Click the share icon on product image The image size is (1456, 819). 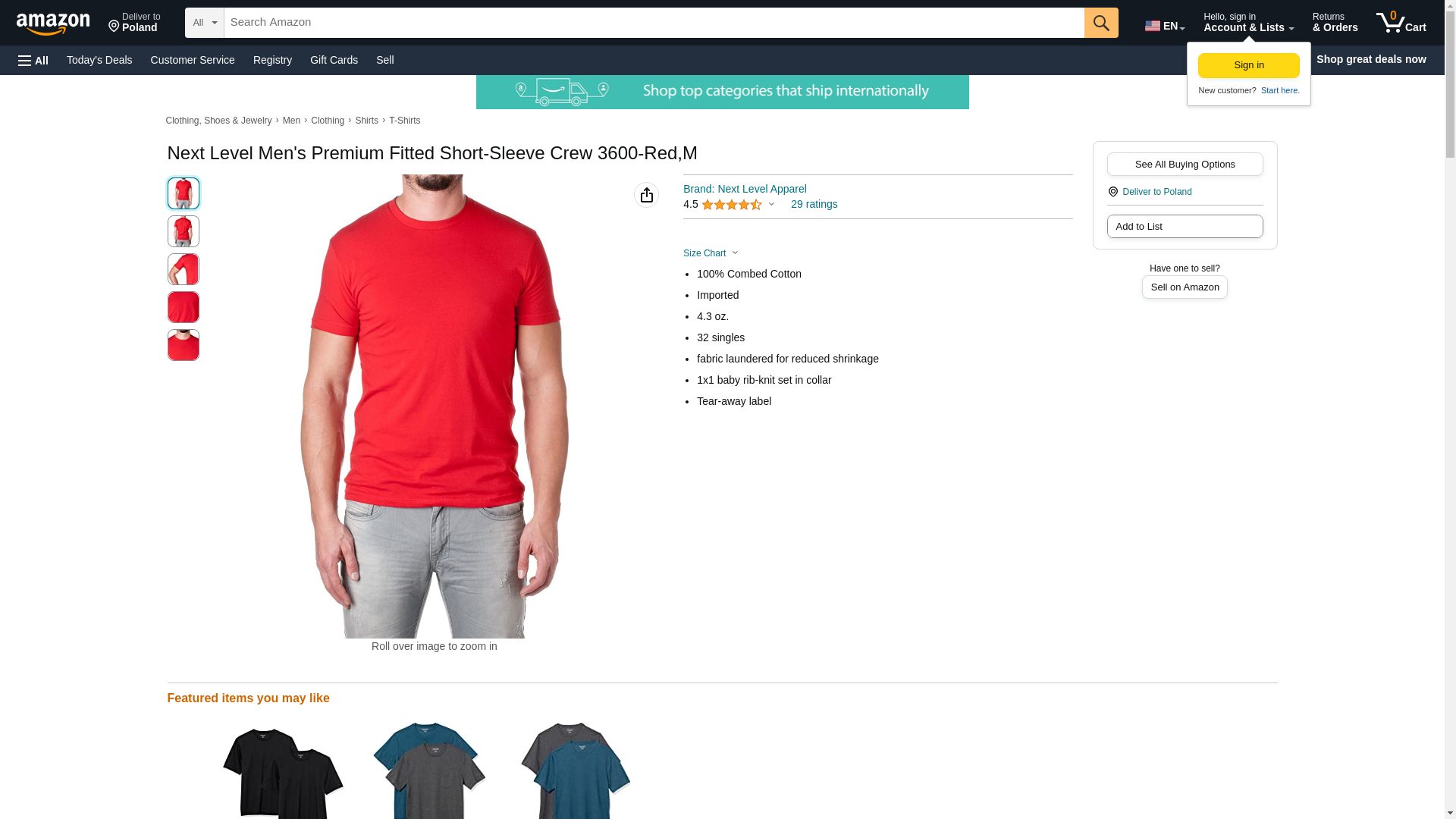click(x=646, y=195)
